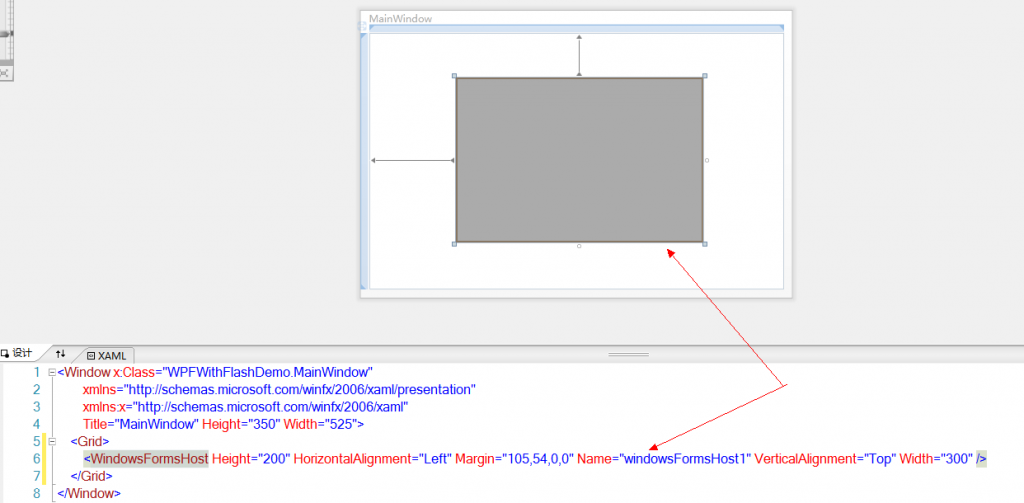The height and width of the screenshot is (503, 1024).
Task: Click line number 8 in the gutter
Action: (36, 493)
